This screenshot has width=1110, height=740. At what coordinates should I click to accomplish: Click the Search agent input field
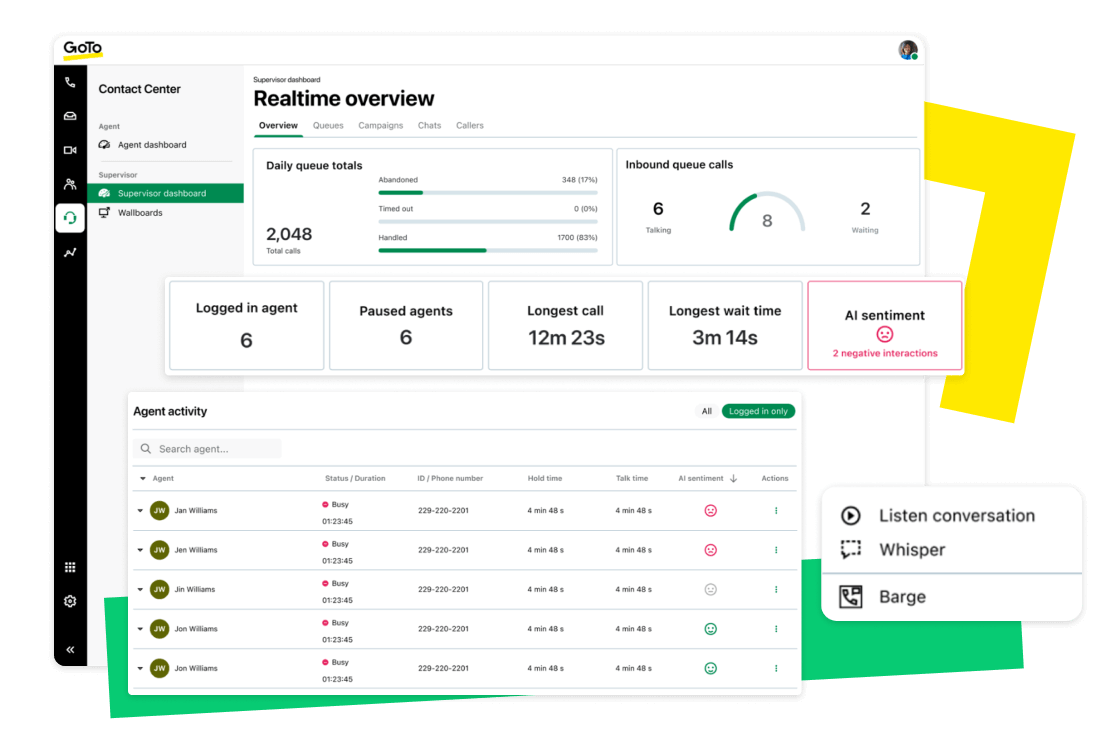(x=207, y=448)
